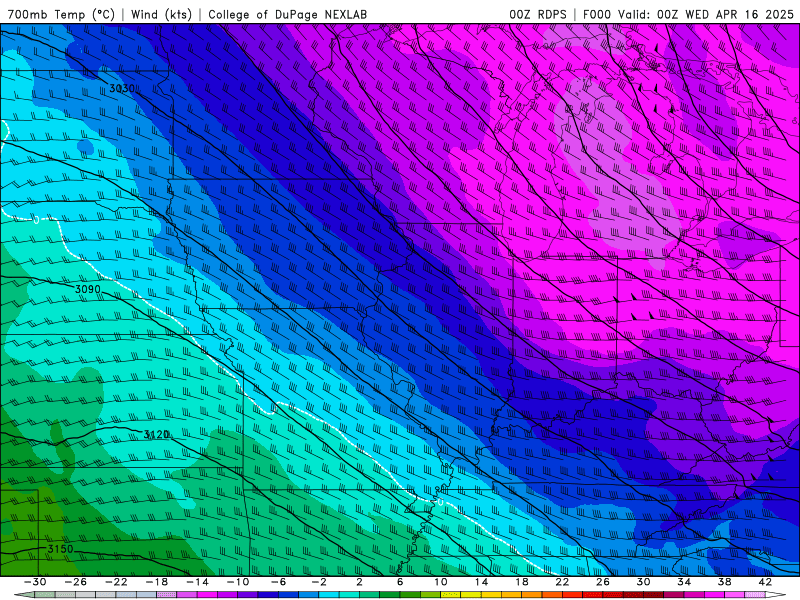Click the 30 colorbar tick label
Viewport: 800px width, 600px height.
[x=643, y=582]
